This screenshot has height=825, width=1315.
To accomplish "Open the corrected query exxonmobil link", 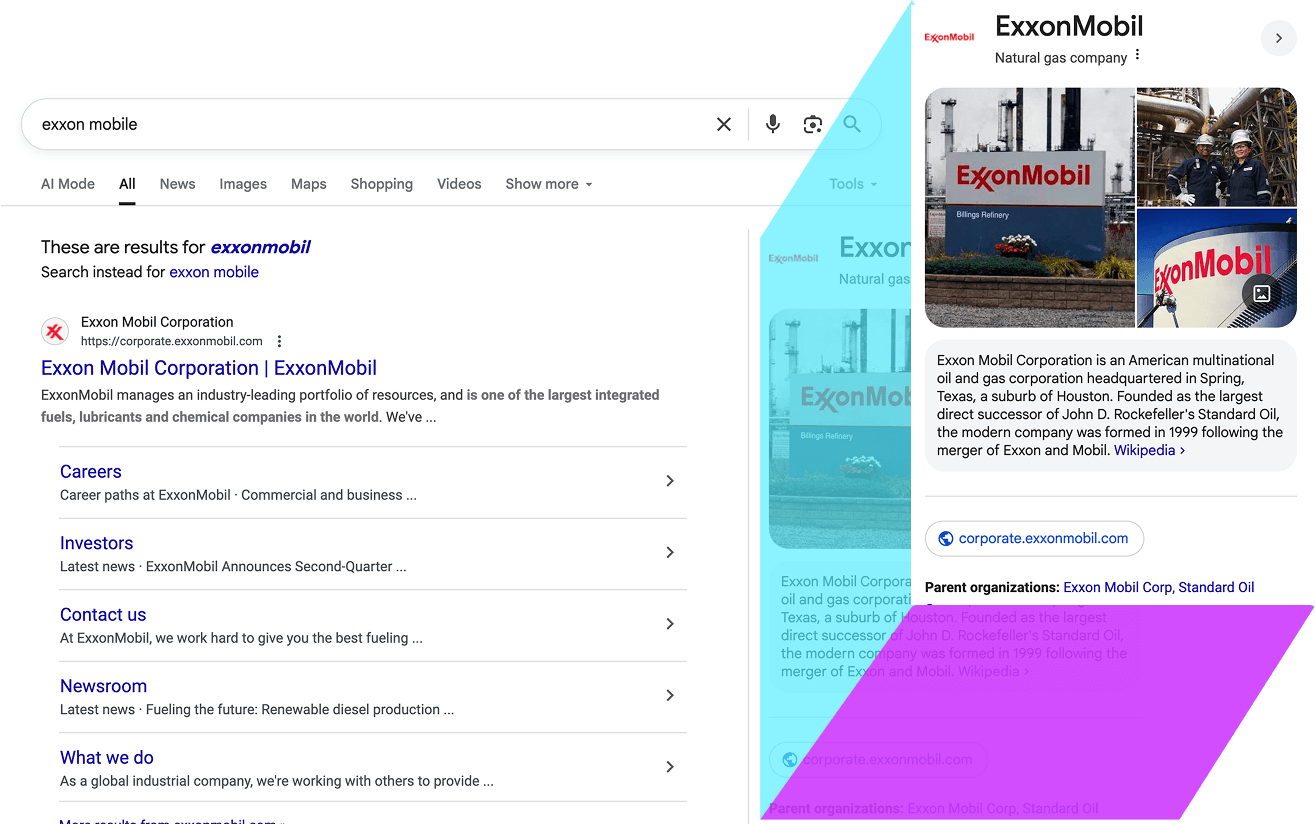I will pos(260,247).
